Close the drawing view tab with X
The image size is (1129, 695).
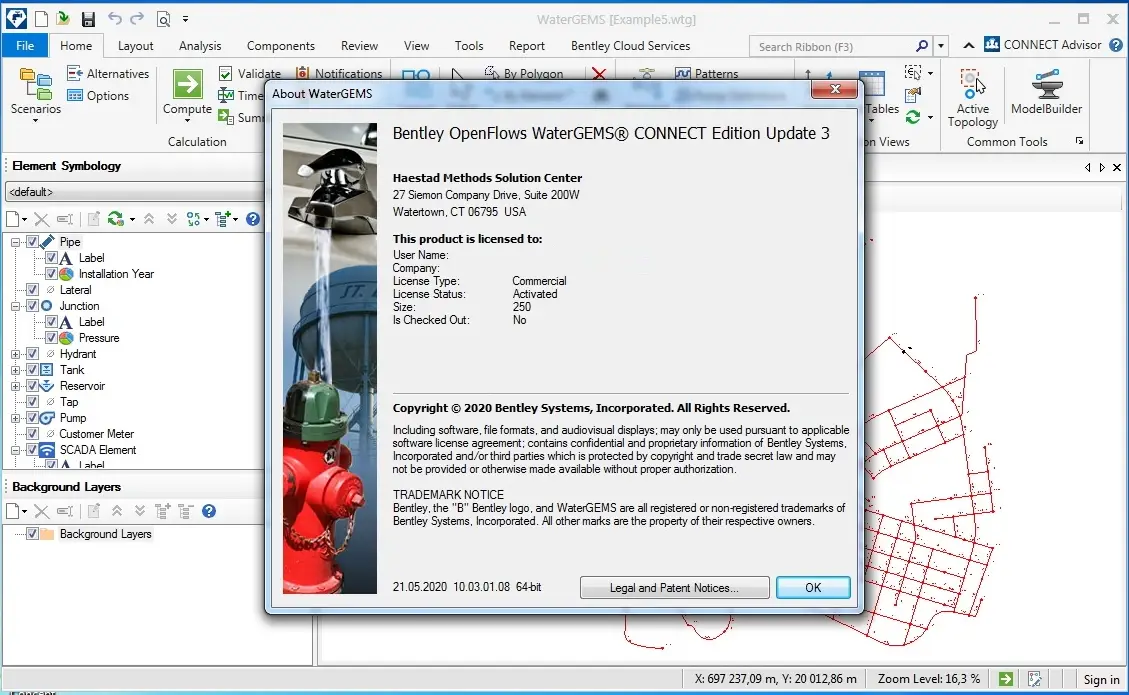(1117, 167)
